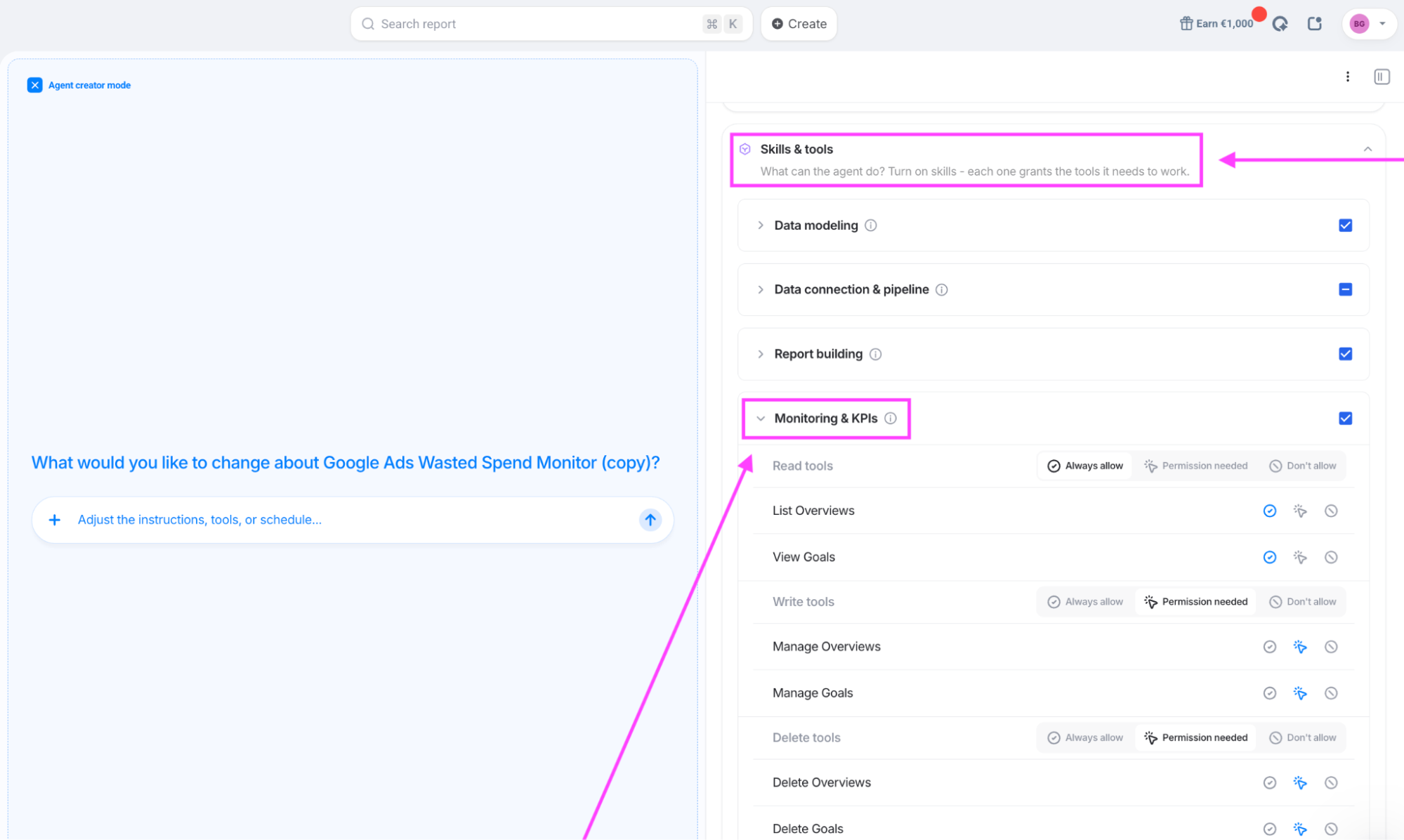
Task: Set Delete Goals to Don't allow icon
Action: [1331, 829]
